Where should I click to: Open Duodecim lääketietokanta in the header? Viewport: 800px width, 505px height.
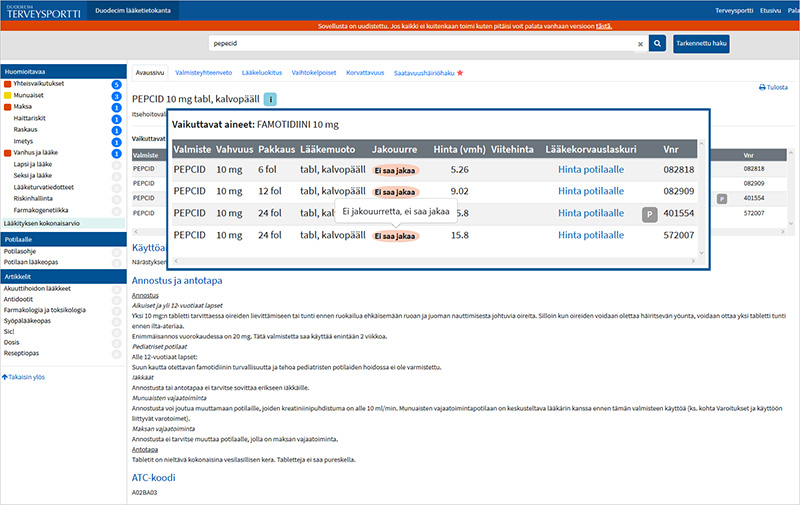133,10
